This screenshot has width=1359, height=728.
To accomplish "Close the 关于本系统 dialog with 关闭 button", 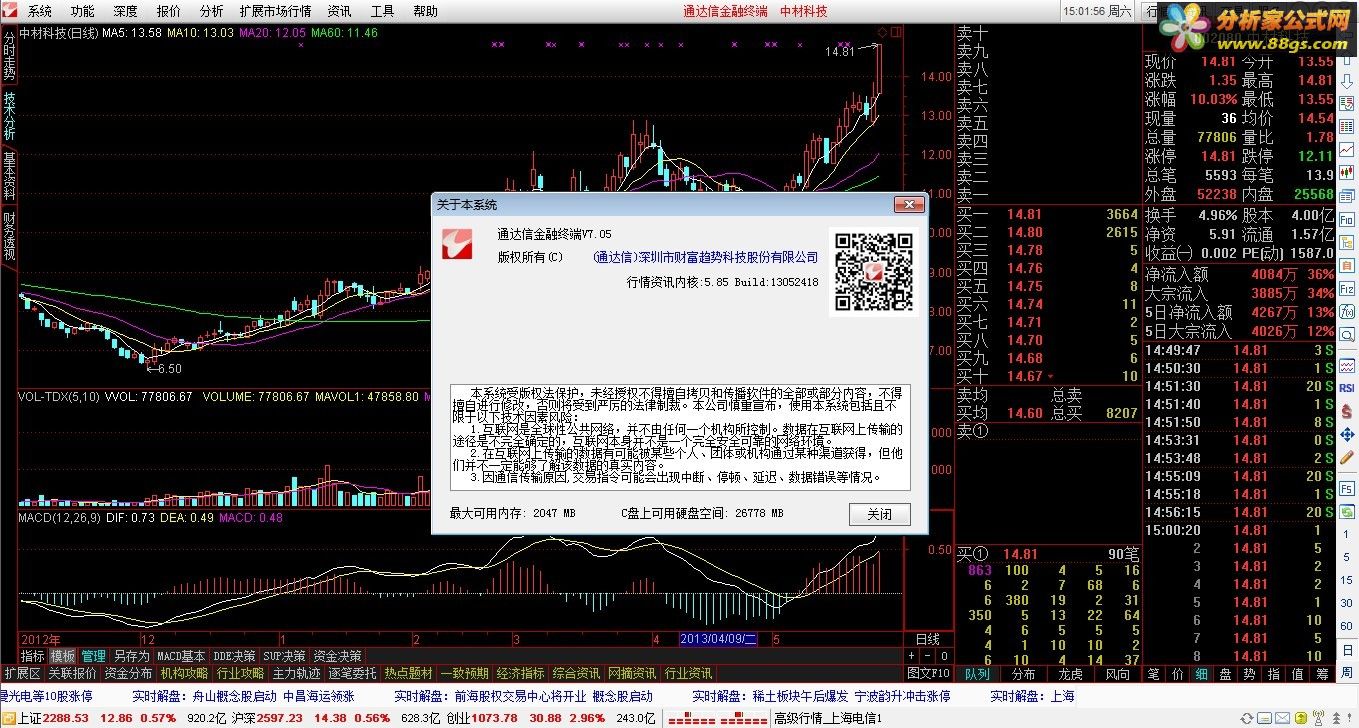I will coord(880,514).
